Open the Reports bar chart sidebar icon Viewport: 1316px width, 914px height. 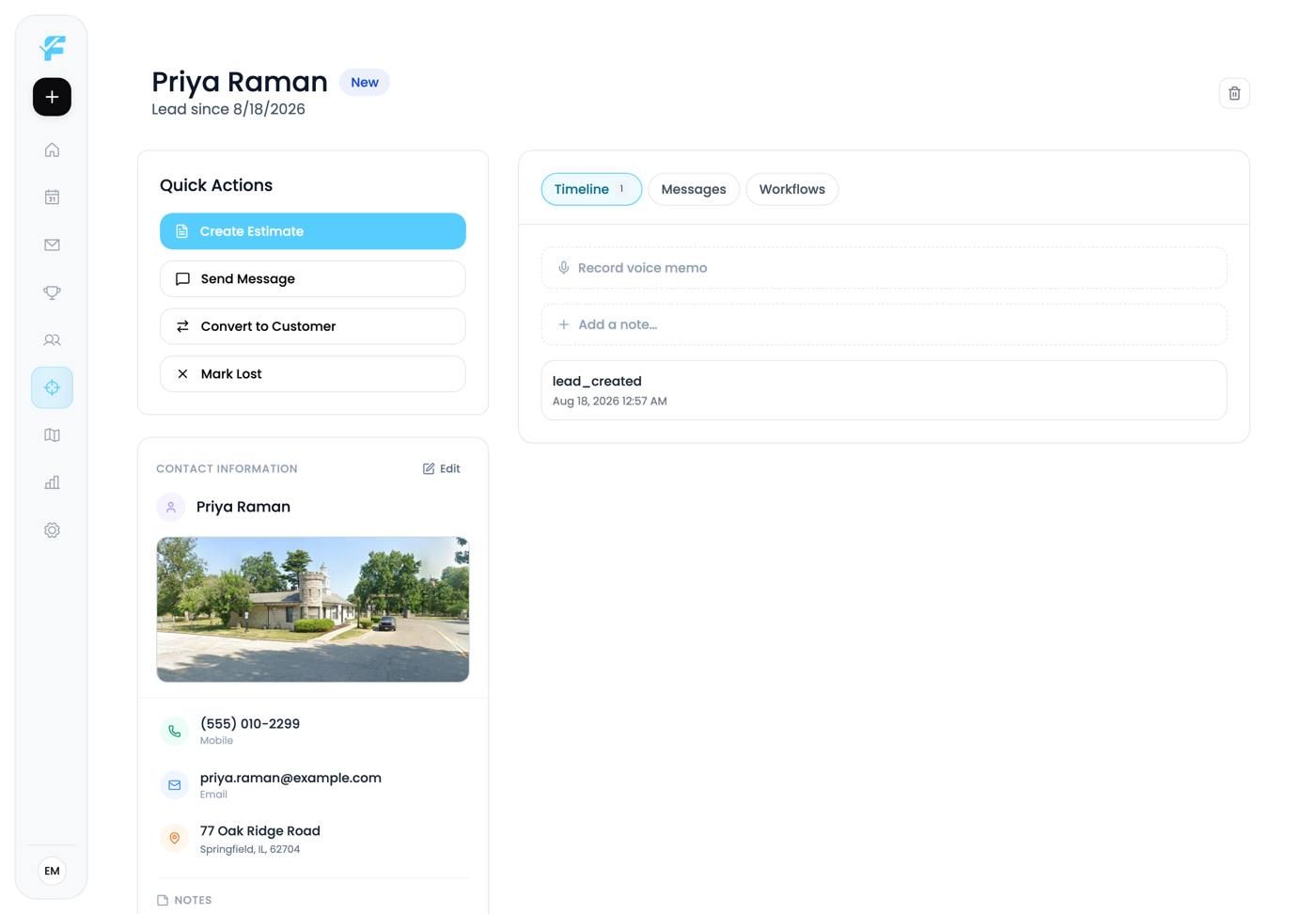[x=52, y=482]
